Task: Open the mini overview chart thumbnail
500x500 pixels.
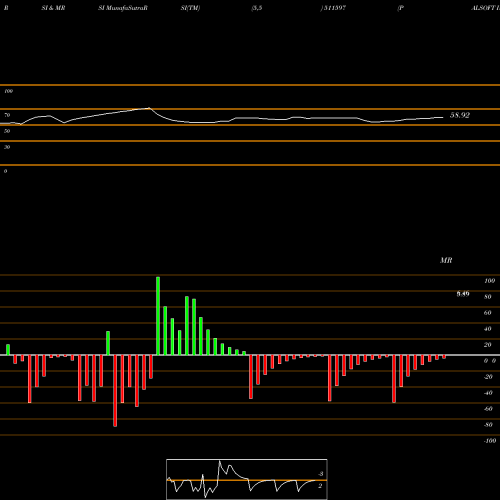Action: pos(247,479)
